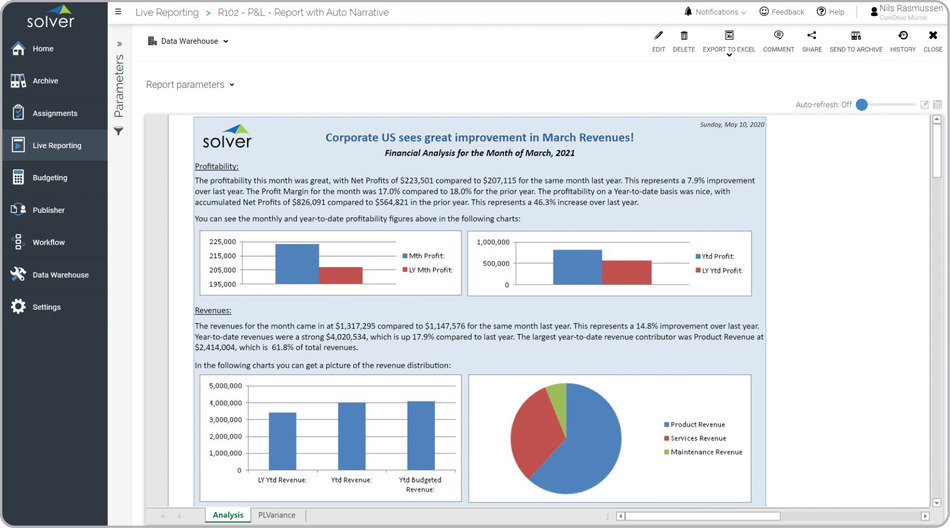Viewport: 950px width, 528px height.
Task: Expand the Report parameters section
Action: click(x=190, y=85)
